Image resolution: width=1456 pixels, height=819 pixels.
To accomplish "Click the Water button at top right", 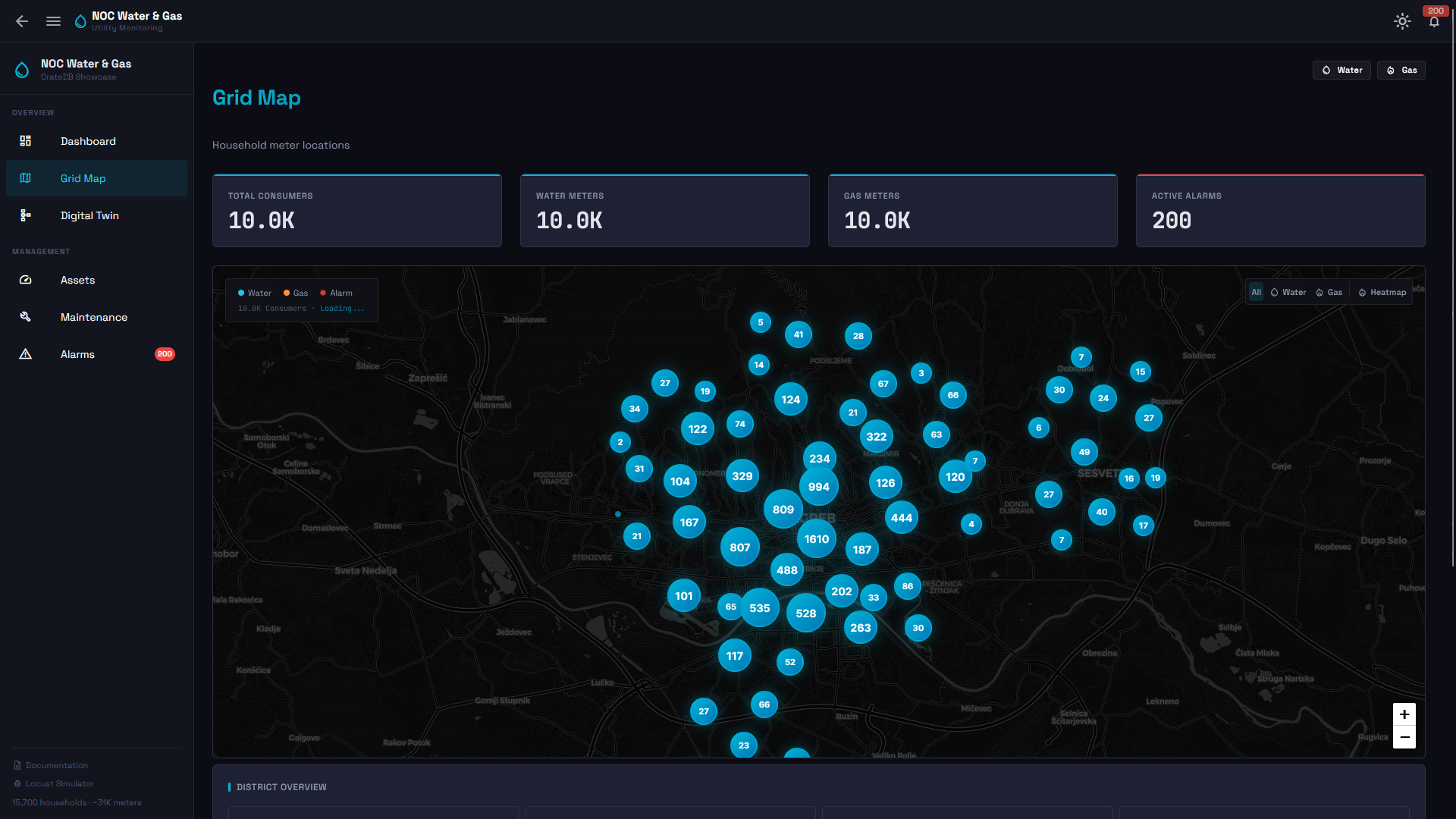I will coord(1341,70).
